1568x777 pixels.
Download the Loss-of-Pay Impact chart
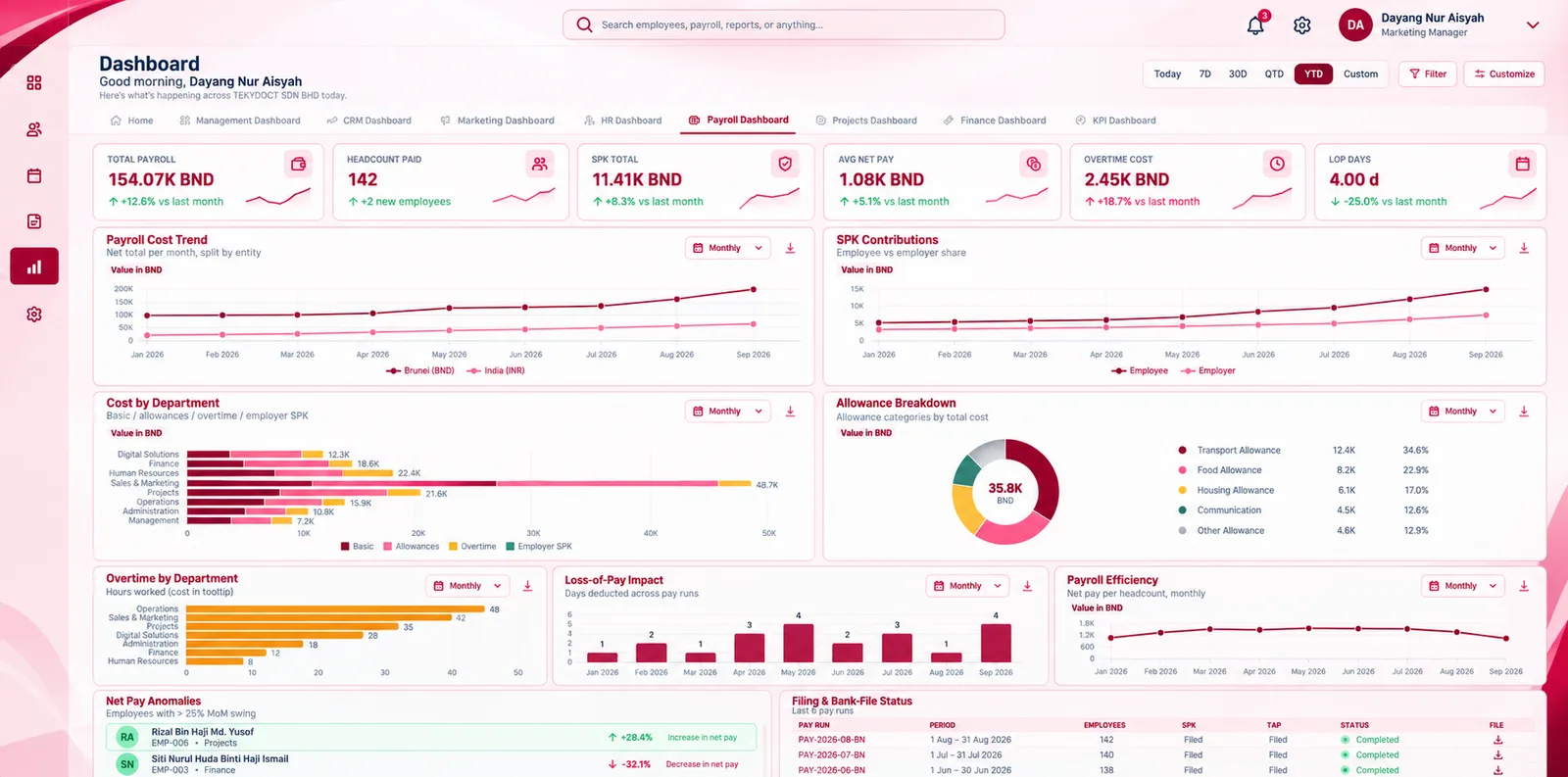pyautogui.click(x=1027, y=586)
